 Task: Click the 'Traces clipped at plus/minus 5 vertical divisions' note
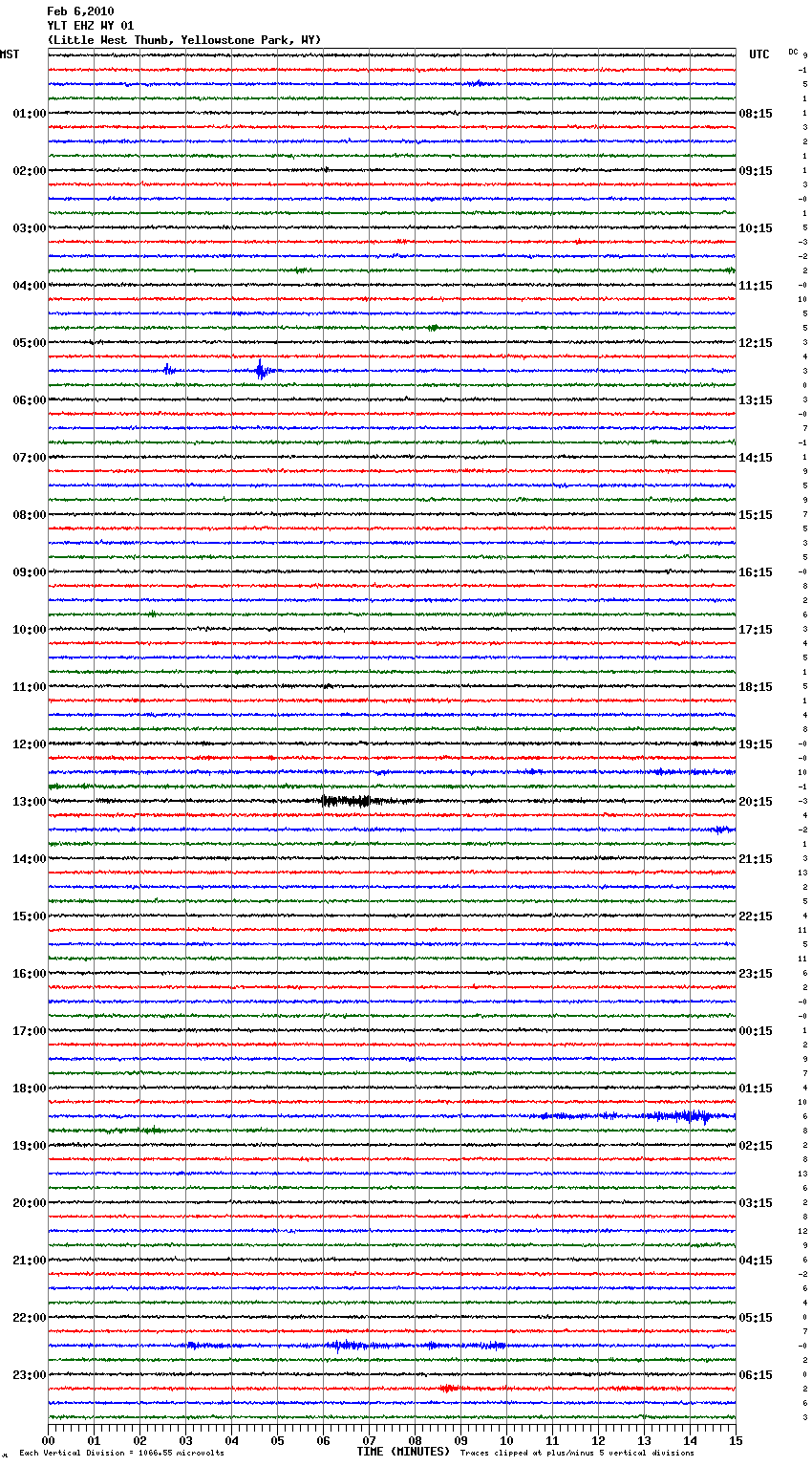[577, 1453]
